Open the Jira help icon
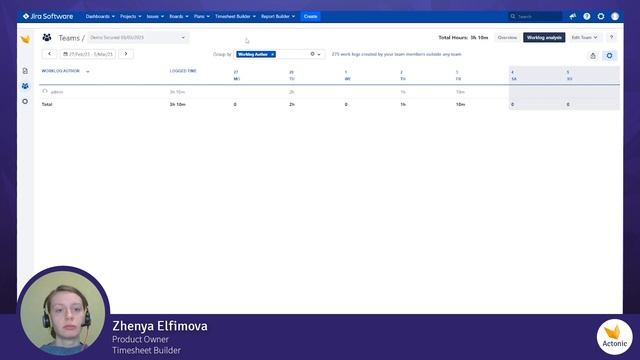Viewport: 640px width, 360px height. [x=587, y=16]
